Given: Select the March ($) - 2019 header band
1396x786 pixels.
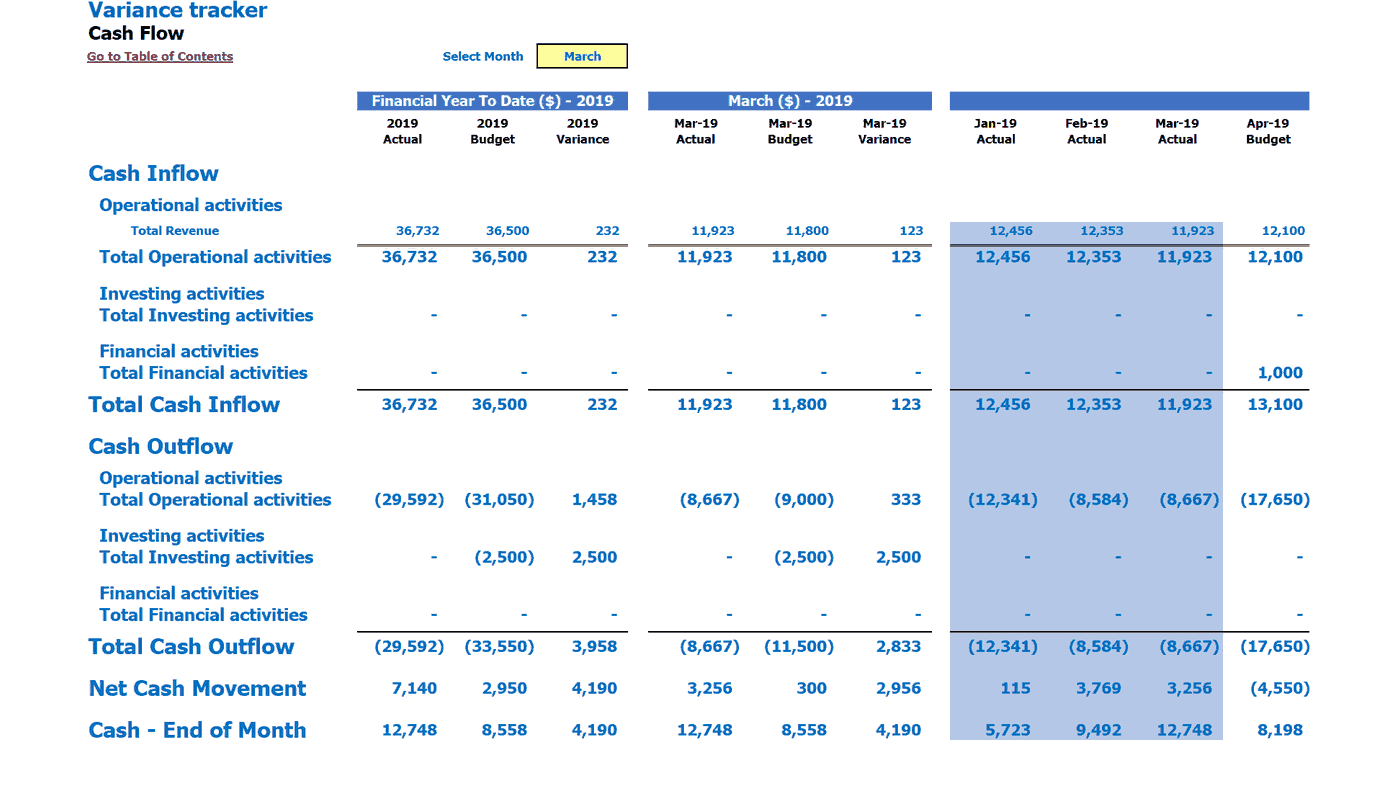Looking at the screenshot, I should click(790, 101).
